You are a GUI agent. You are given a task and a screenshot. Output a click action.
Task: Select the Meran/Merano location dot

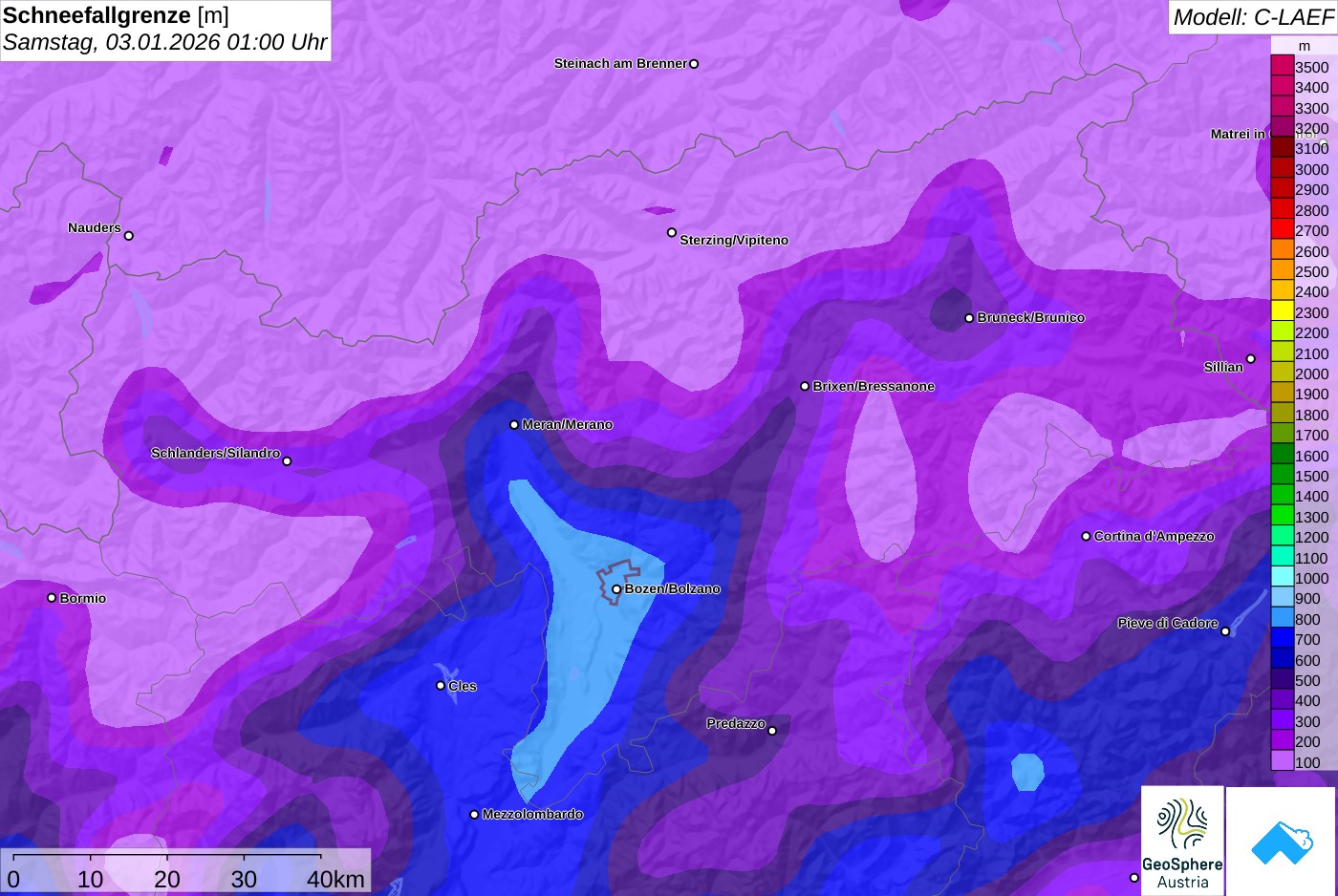[x=514, y=425]
